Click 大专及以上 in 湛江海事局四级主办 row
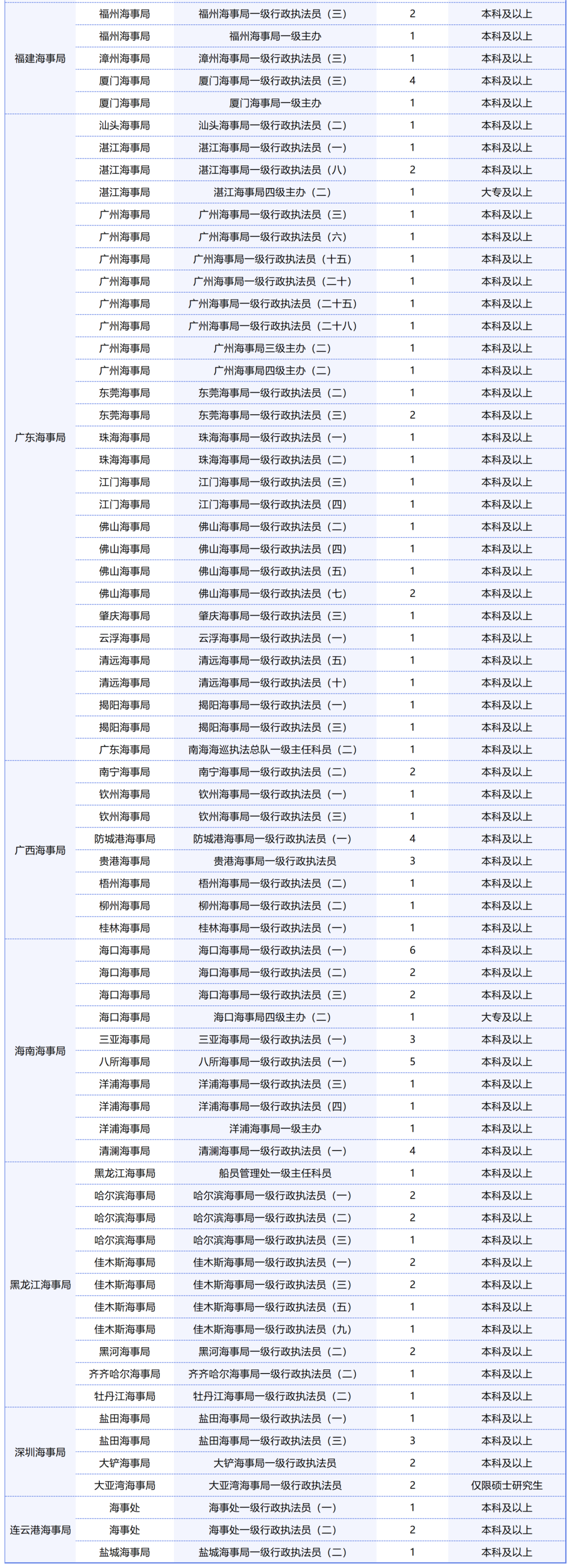Image resolution: width=571 pixels, height=1568 pixels. coord(506,192)
